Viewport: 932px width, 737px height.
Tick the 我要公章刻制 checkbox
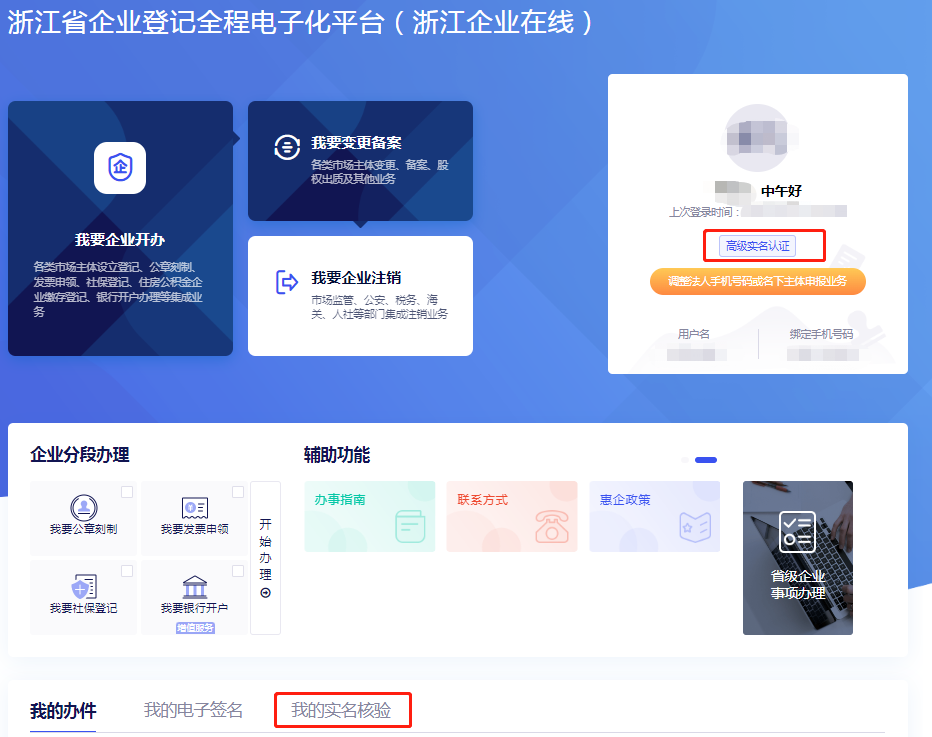(127, 492)
